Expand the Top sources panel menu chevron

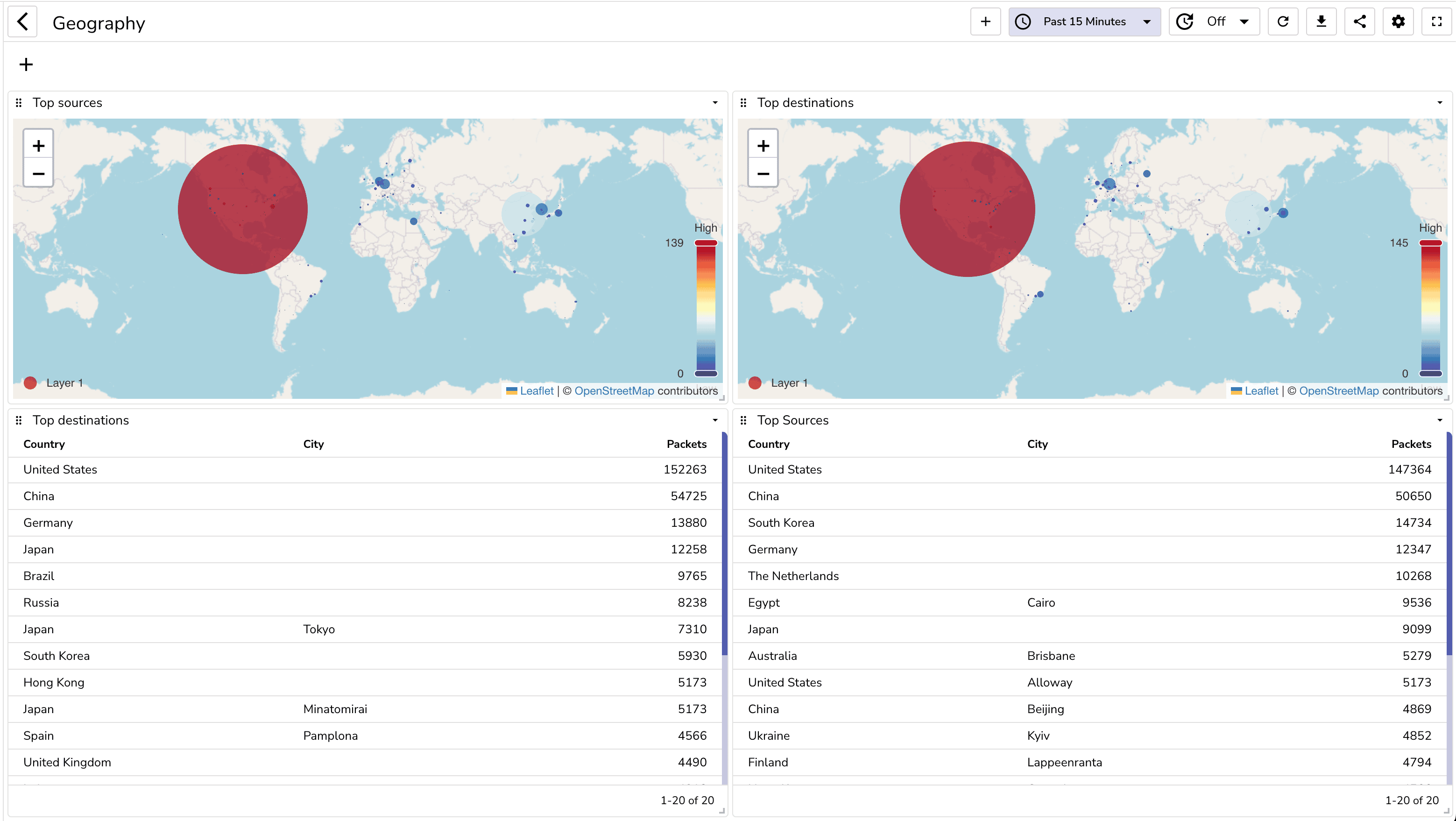pos(715,102)
